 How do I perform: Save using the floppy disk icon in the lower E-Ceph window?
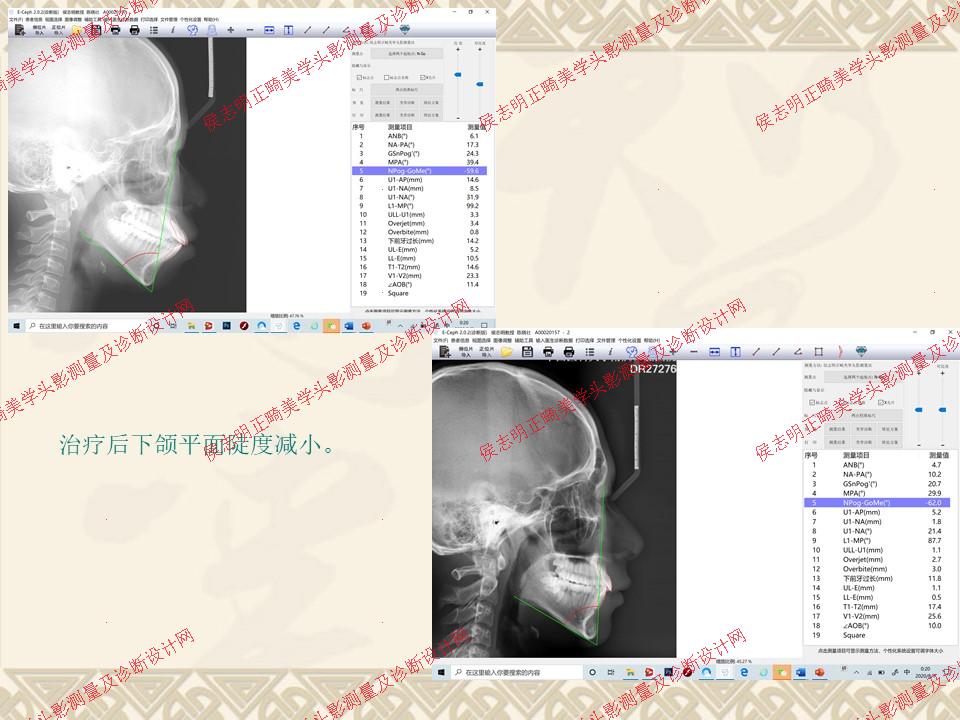point(527,351)
